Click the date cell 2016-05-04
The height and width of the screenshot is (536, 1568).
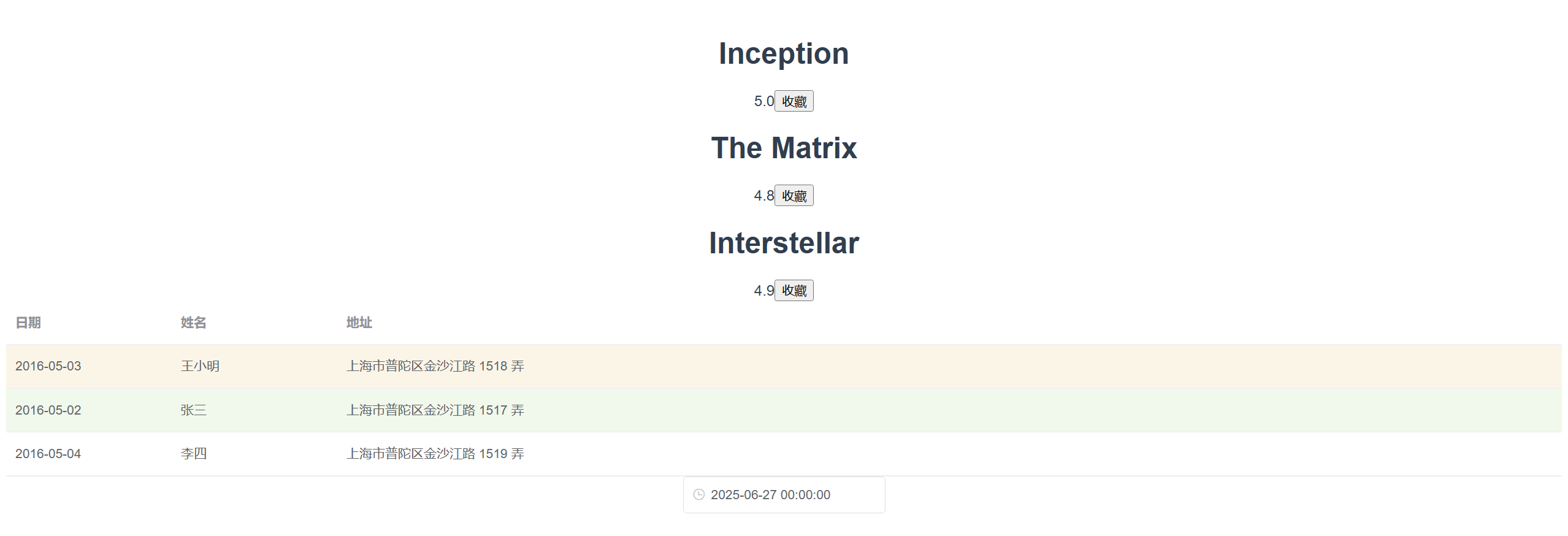point(48,454)
